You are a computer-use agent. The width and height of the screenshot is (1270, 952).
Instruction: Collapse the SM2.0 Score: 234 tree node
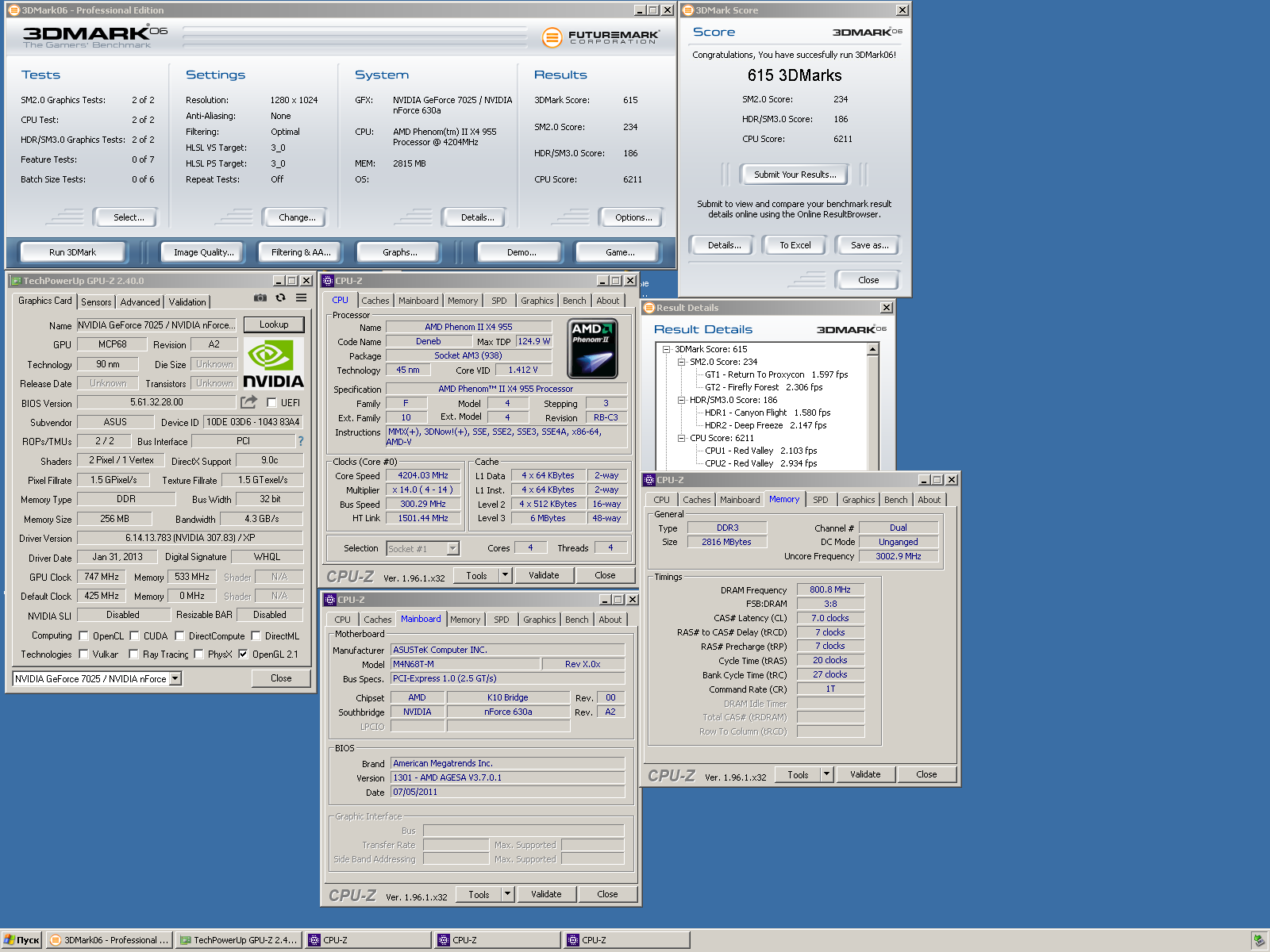click(x=682, y=362)
